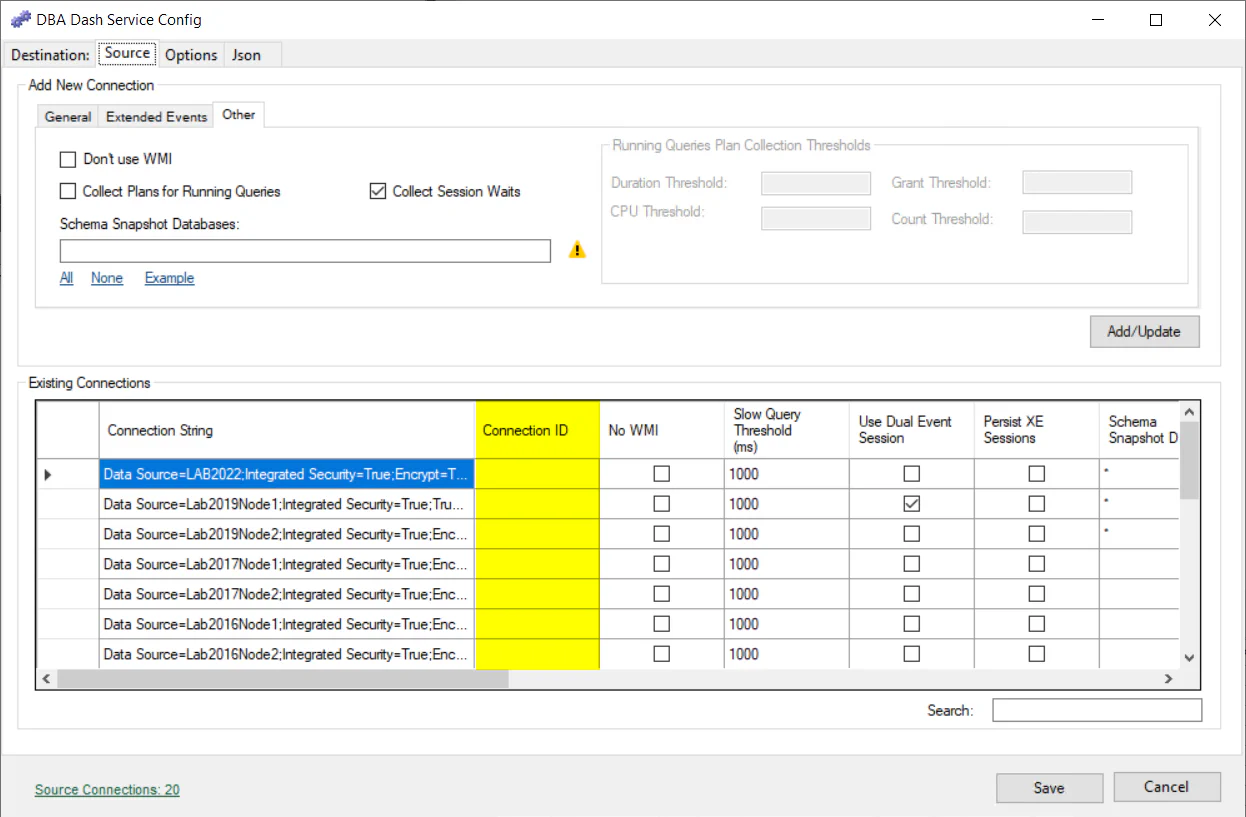Toggle Persist XE Sessions for LAB2022 row
Screen dimensions: 1246x817
coord(1036,474)
